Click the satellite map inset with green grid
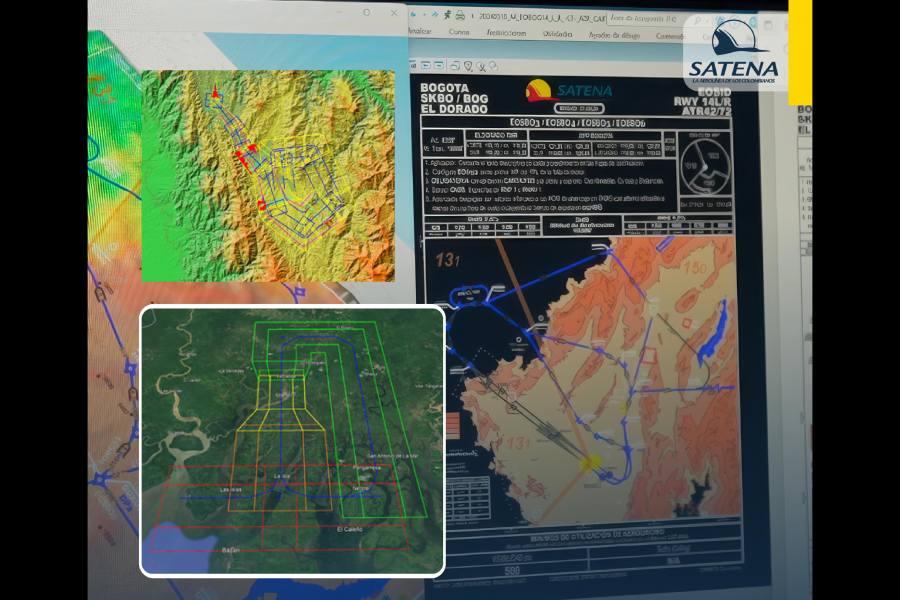This screenshot has width=900, height=600. [292, 440]
